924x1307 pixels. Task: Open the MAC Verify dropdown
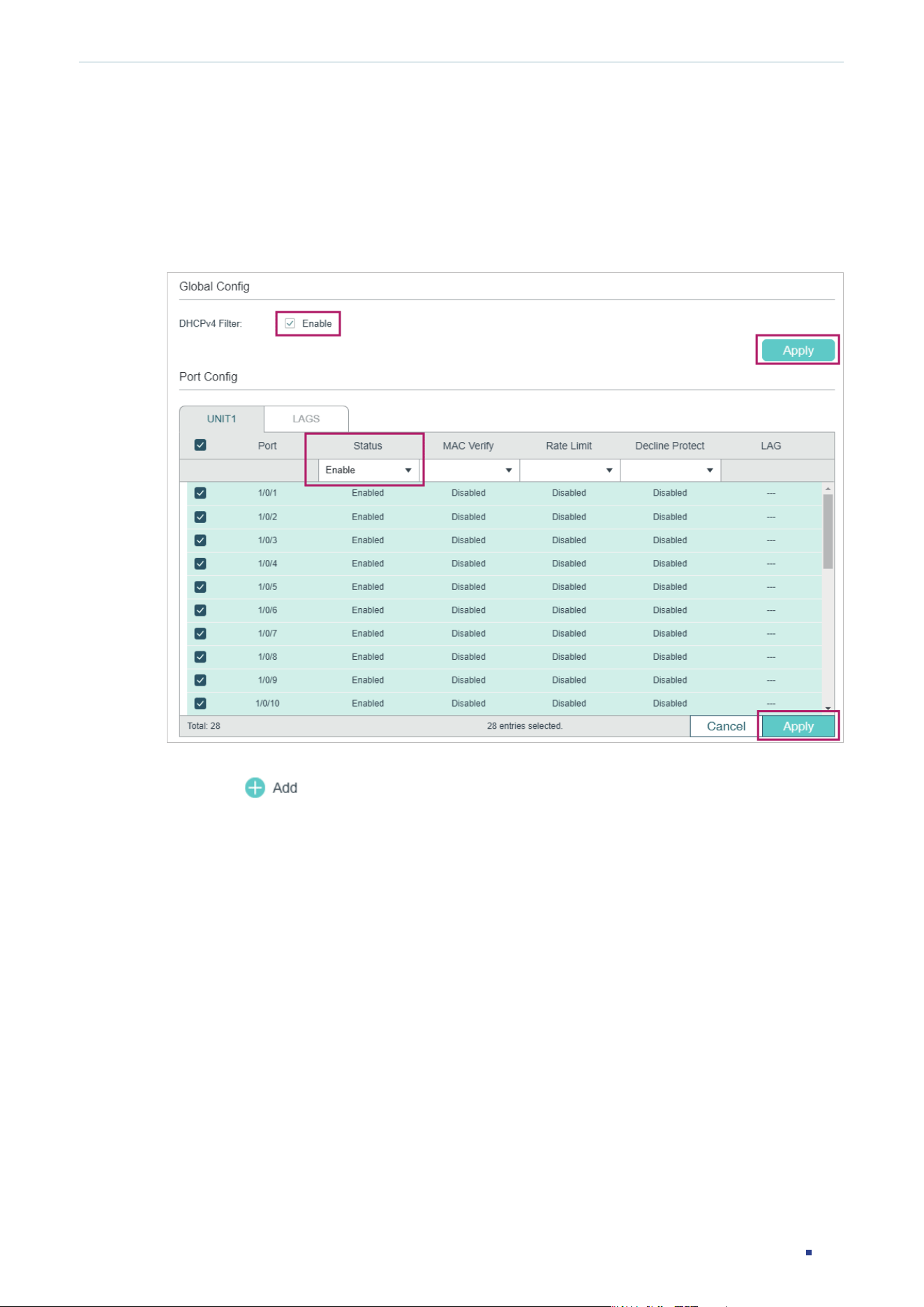coord(470,470)
